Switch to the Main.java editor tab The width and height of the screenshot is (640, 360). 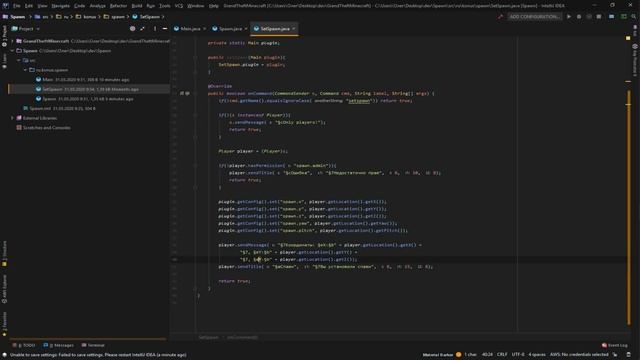pos(190,29)
